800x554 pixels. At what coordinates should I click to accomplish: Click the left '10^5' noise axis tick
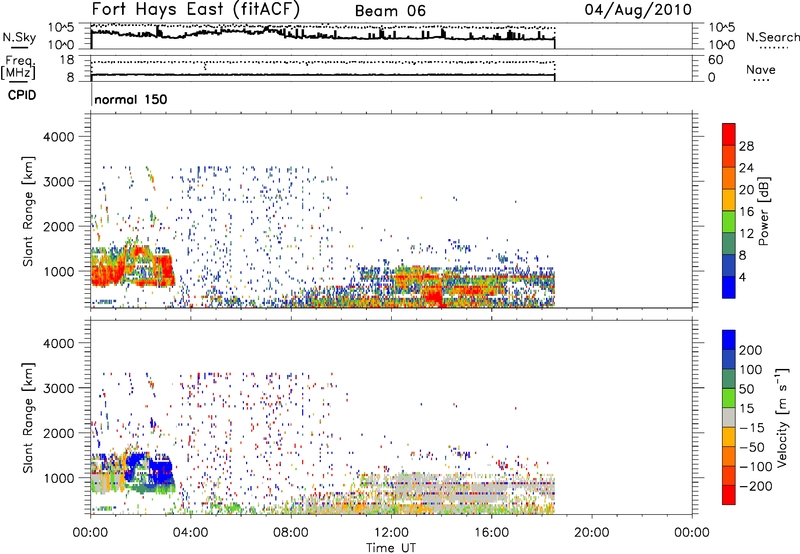click(x=61, y=28)
